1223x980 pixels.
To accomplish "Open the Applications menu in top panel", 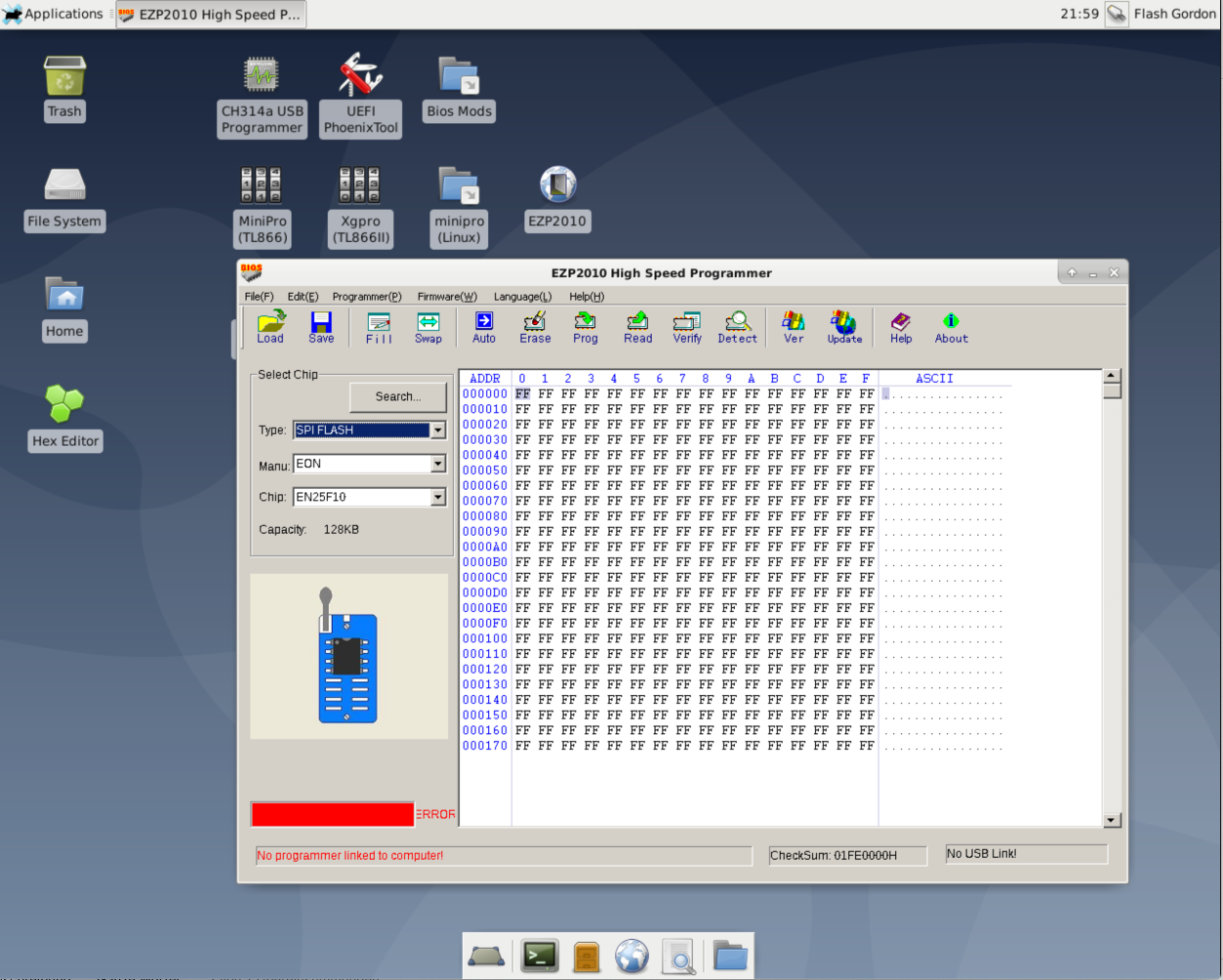I will point(53,15).
